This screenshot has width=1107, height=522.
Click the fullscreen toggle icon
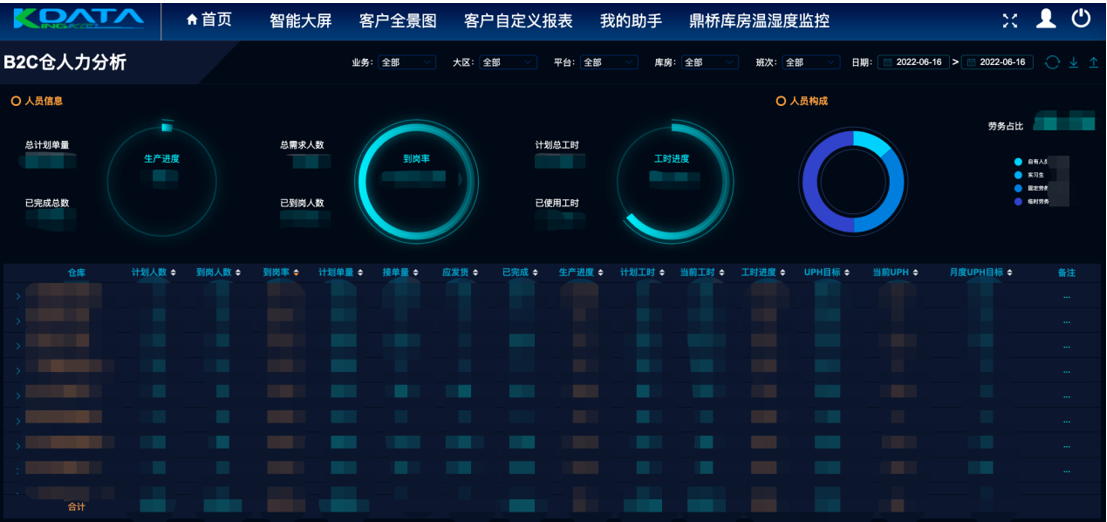(x=1010, y=20)
